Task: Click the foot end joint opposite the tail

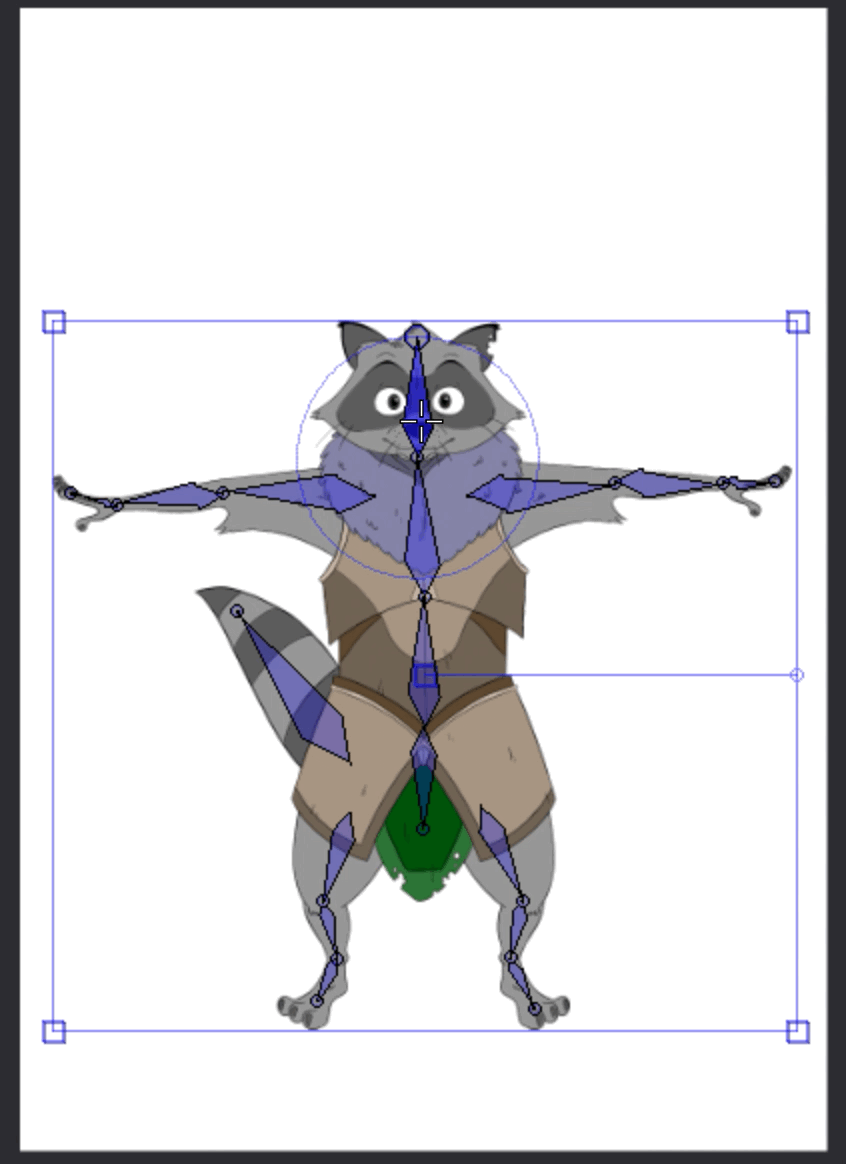Action: [534, 1008]
